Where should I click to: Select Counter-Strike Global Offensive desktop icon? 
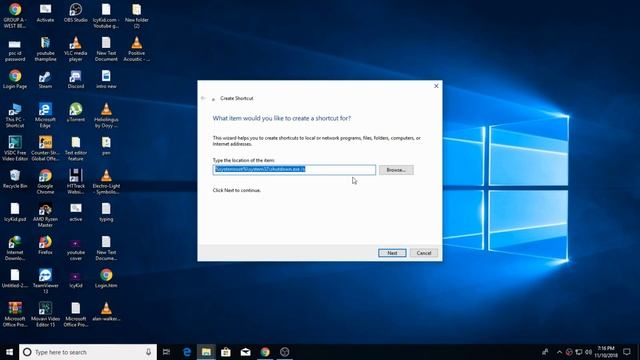(x=45, y=149)
